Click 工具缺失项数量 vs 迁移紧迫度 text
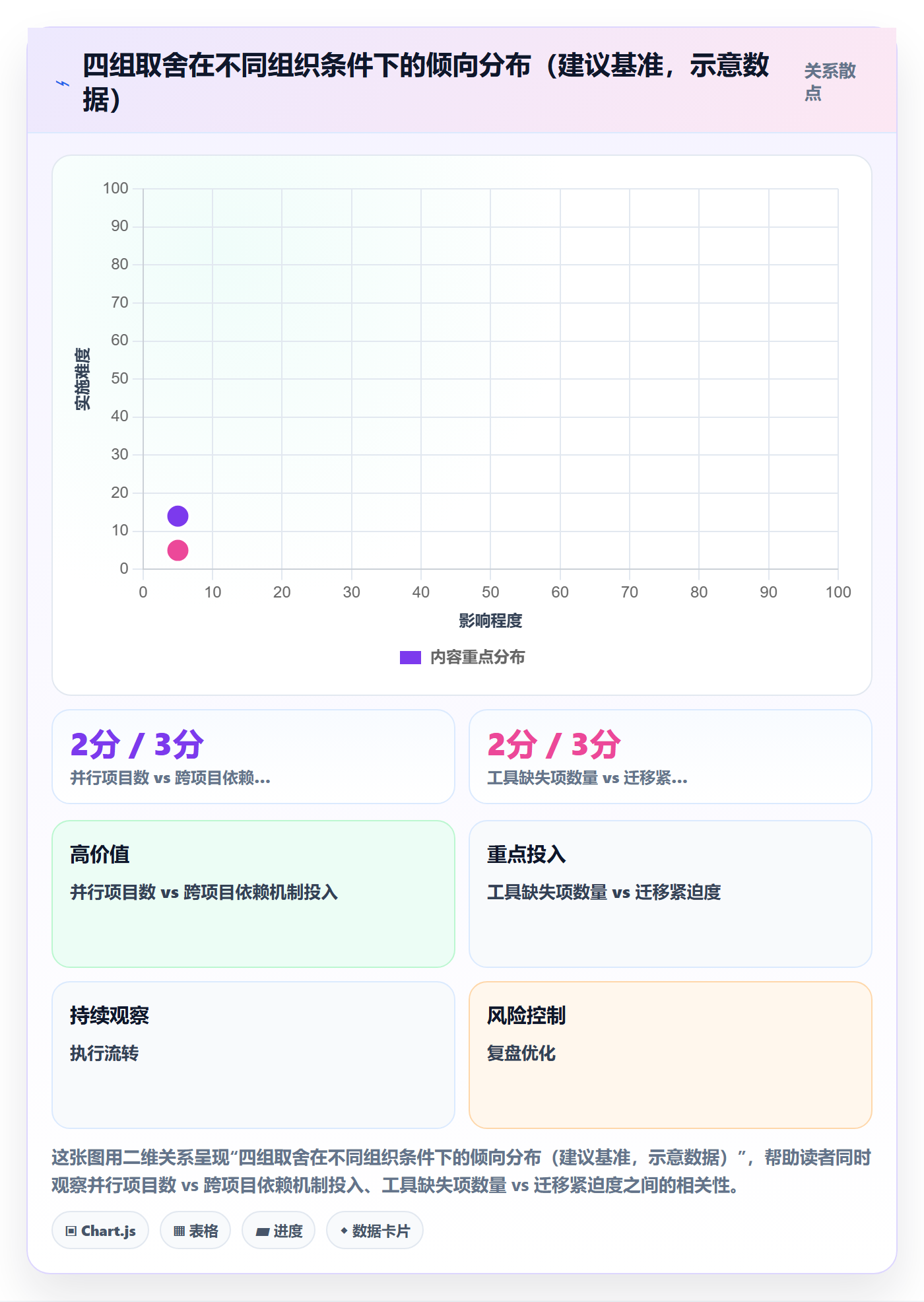 604,892
